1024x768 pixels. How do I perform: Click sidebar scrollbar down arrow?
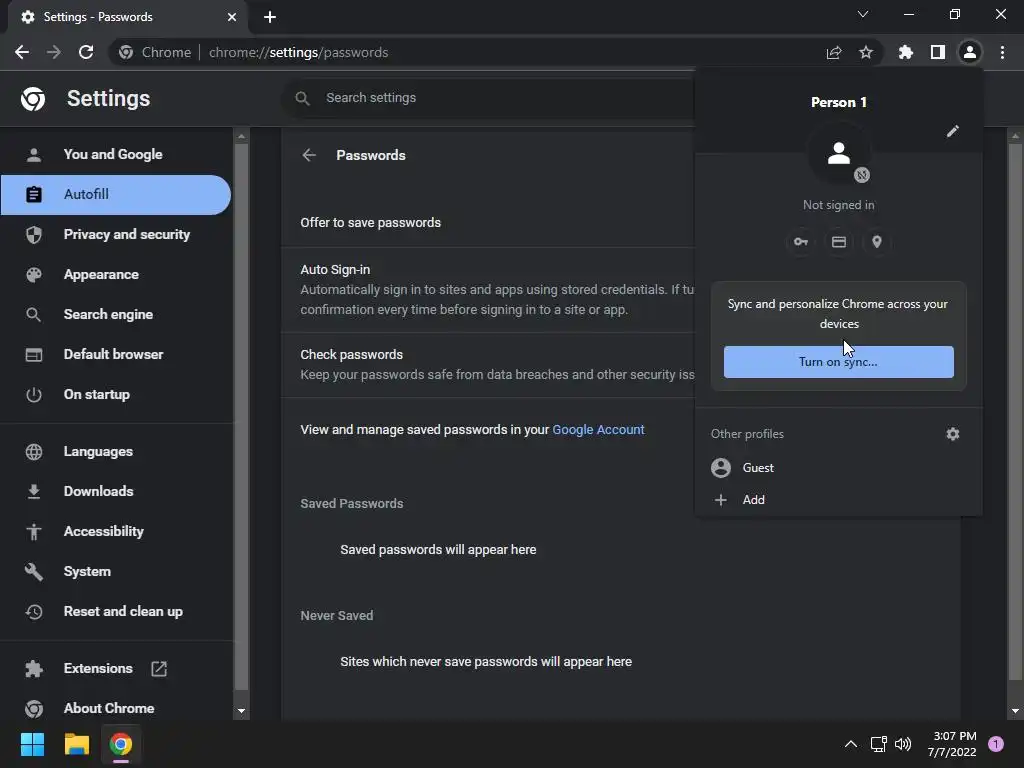241,711
